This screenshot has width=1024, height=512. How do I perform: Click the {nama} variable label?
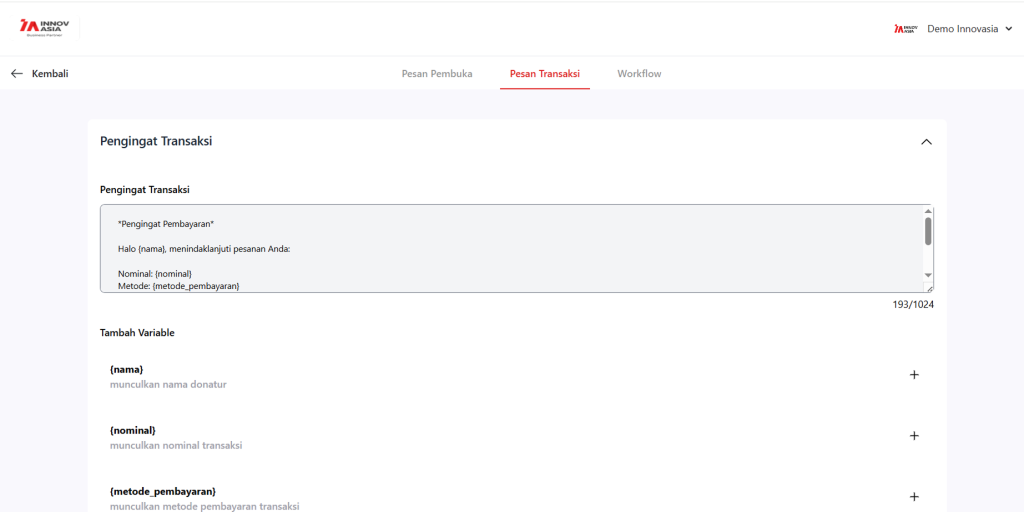click(127, 369)
